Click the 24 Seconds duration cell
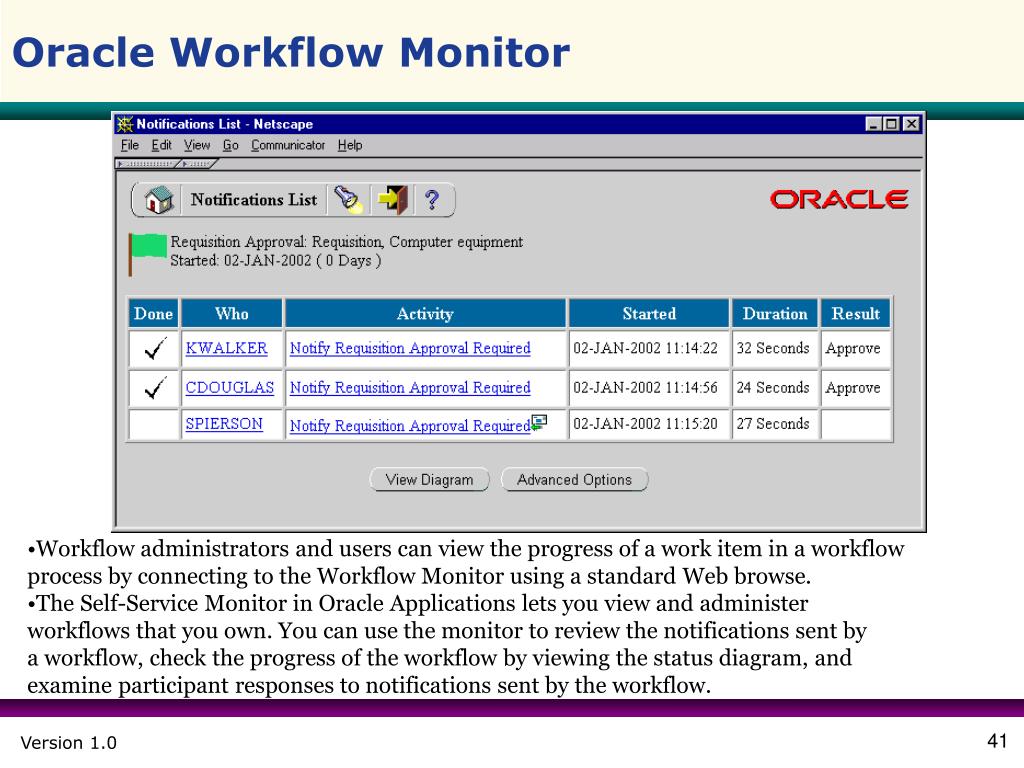This screenshot has height=768, width=1024. 773,387
